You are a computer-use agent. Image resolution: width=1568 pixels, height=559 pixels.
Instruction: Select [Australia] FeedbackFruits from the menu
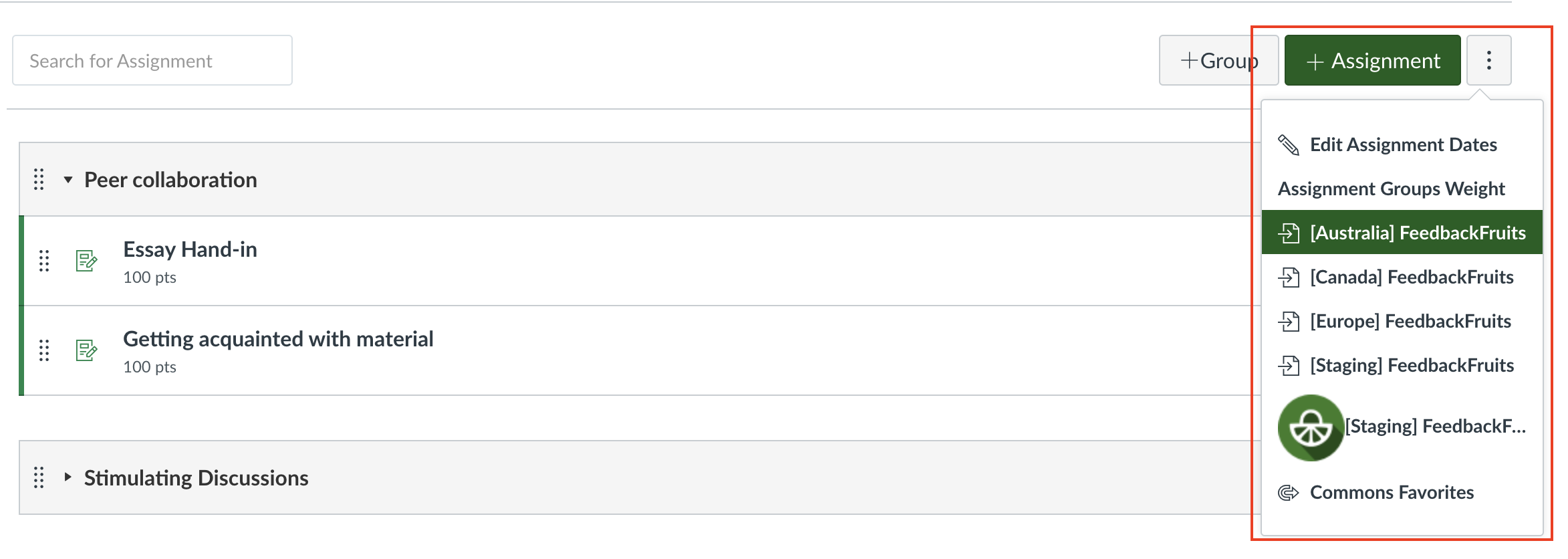click(1402, 232)
